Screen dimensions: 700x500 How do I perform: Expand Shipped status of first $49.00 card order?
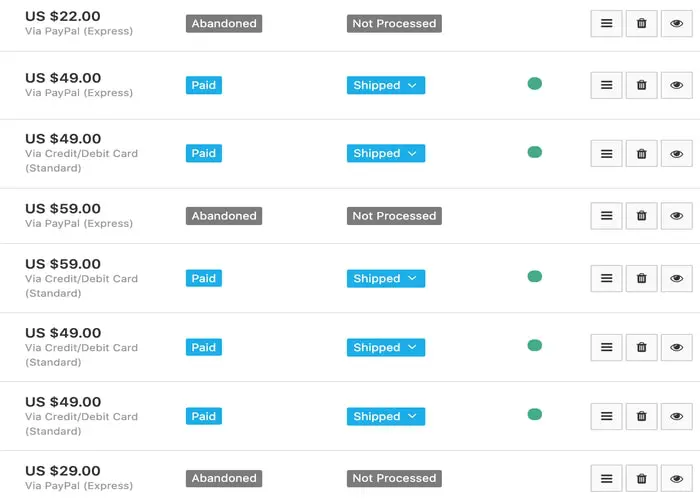point(386,154)
